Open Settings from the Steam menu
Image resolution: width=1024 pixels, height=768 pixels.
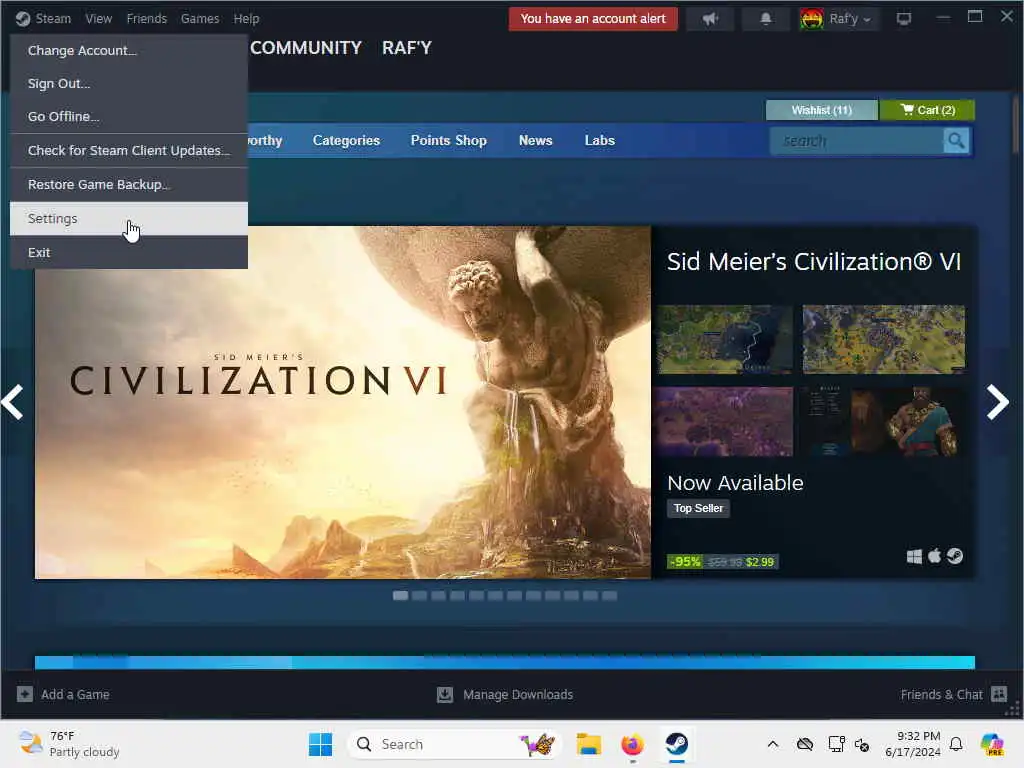129,218
